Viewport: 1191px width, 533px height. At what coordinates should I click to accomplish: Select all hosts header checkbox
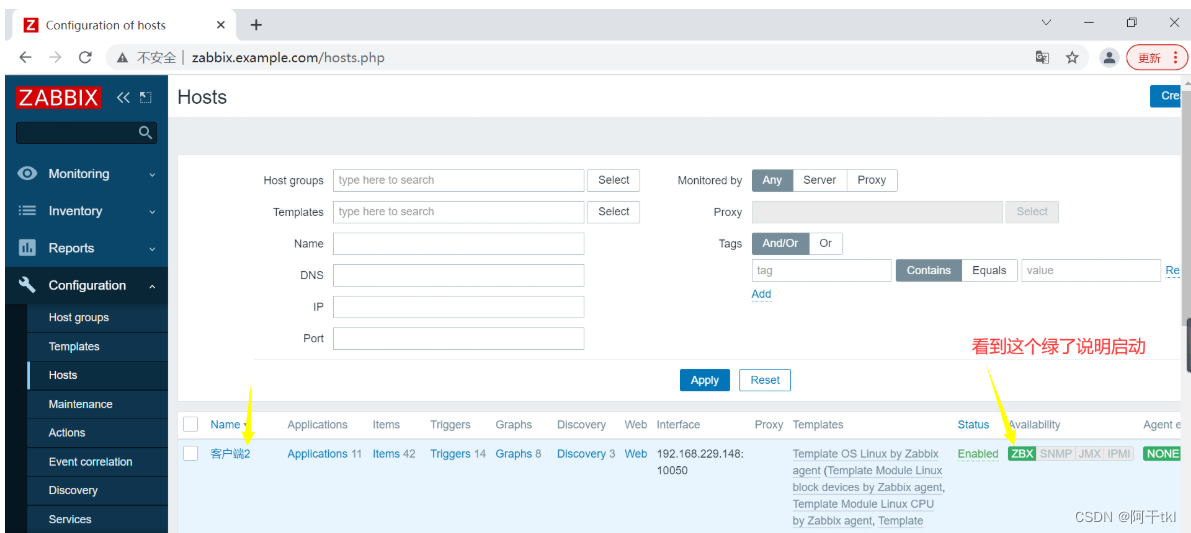191,424
